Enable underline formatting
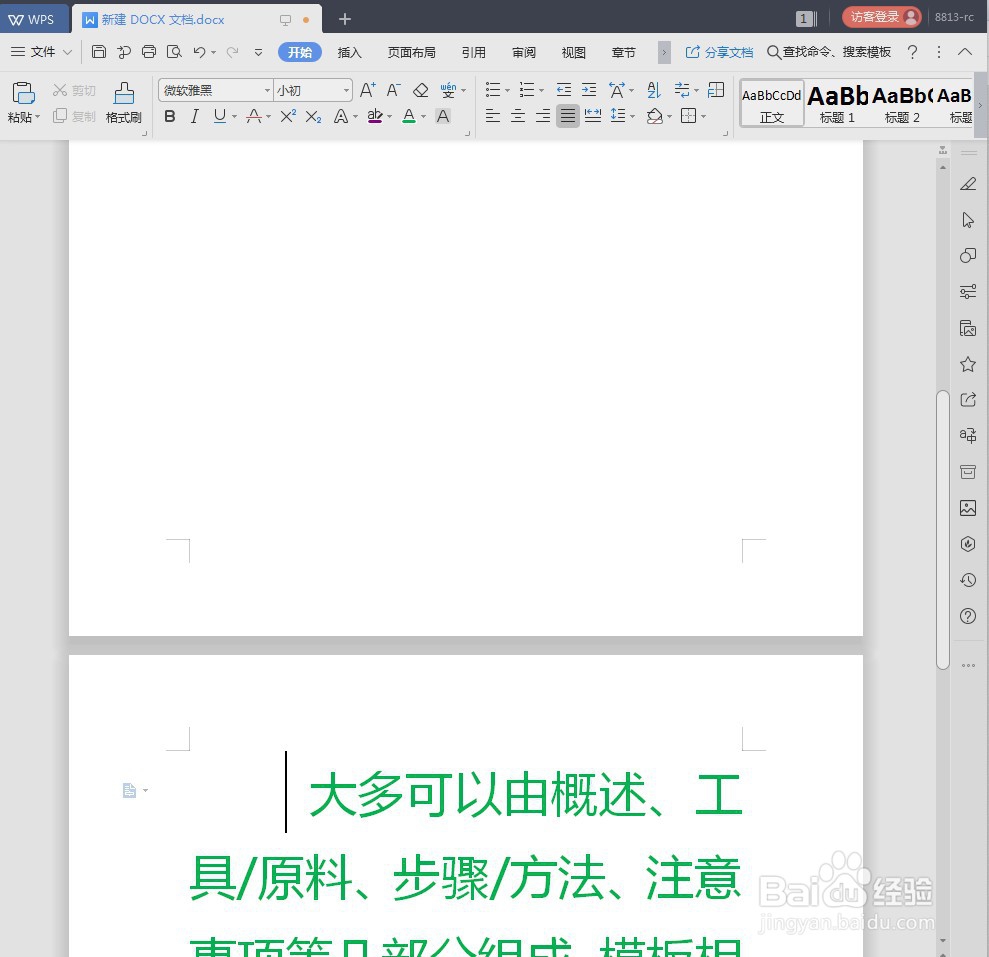This screenshot has height=957, width=989. click(218, 116)
